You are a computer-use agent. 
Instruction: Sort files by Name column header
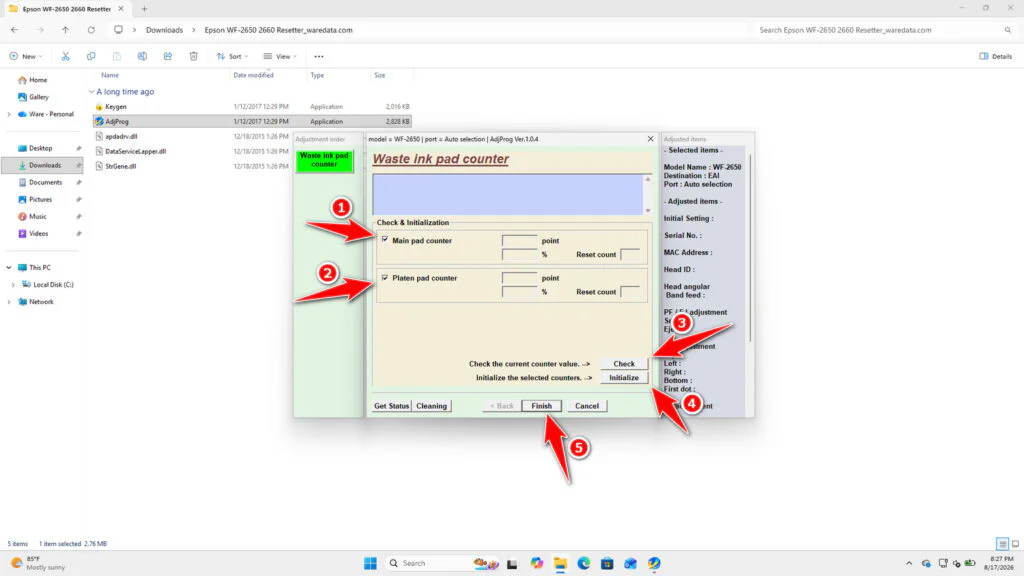110,75
